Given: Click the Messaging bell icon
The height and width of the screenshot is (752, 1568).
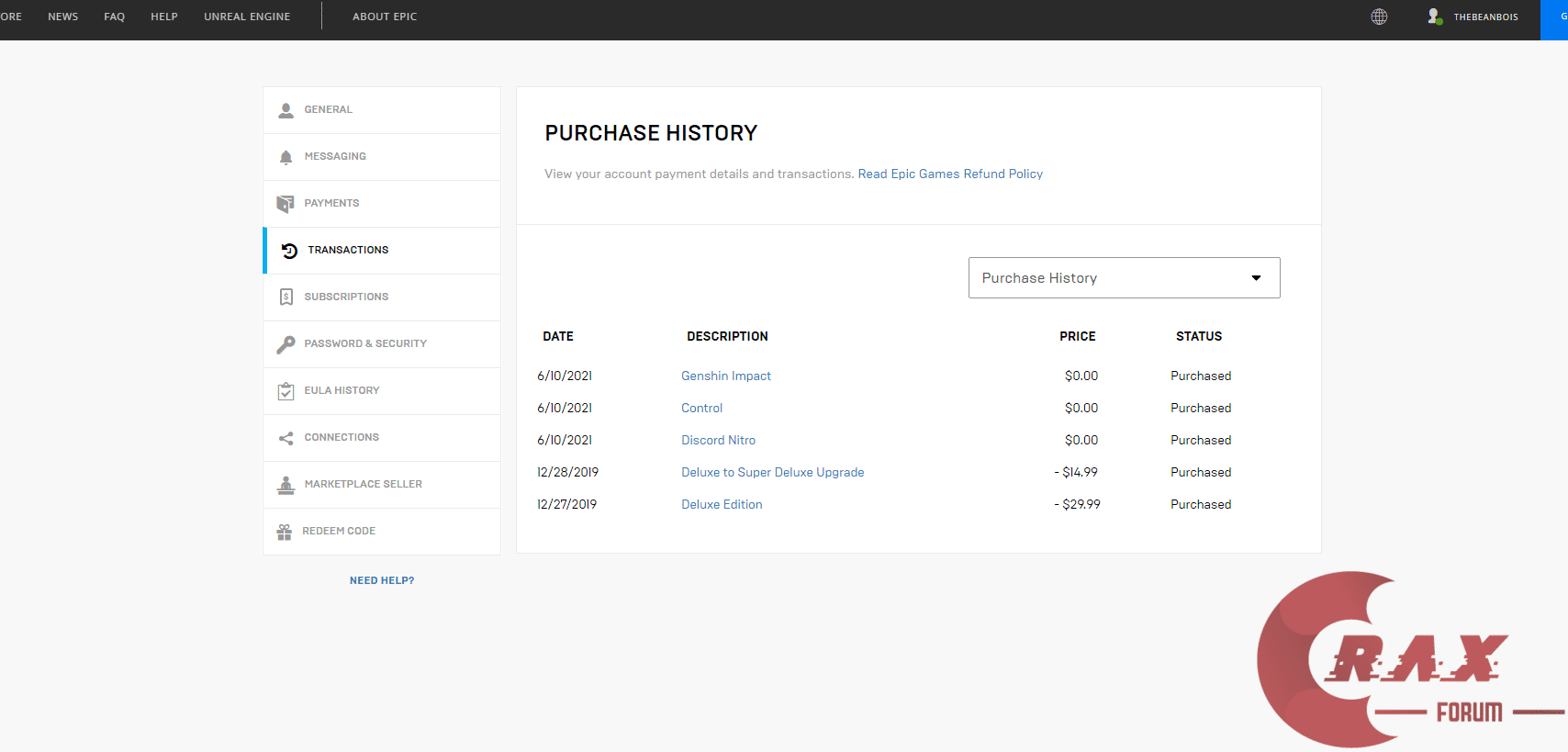Looking at the screenshot, I should [x=286, y=157].
